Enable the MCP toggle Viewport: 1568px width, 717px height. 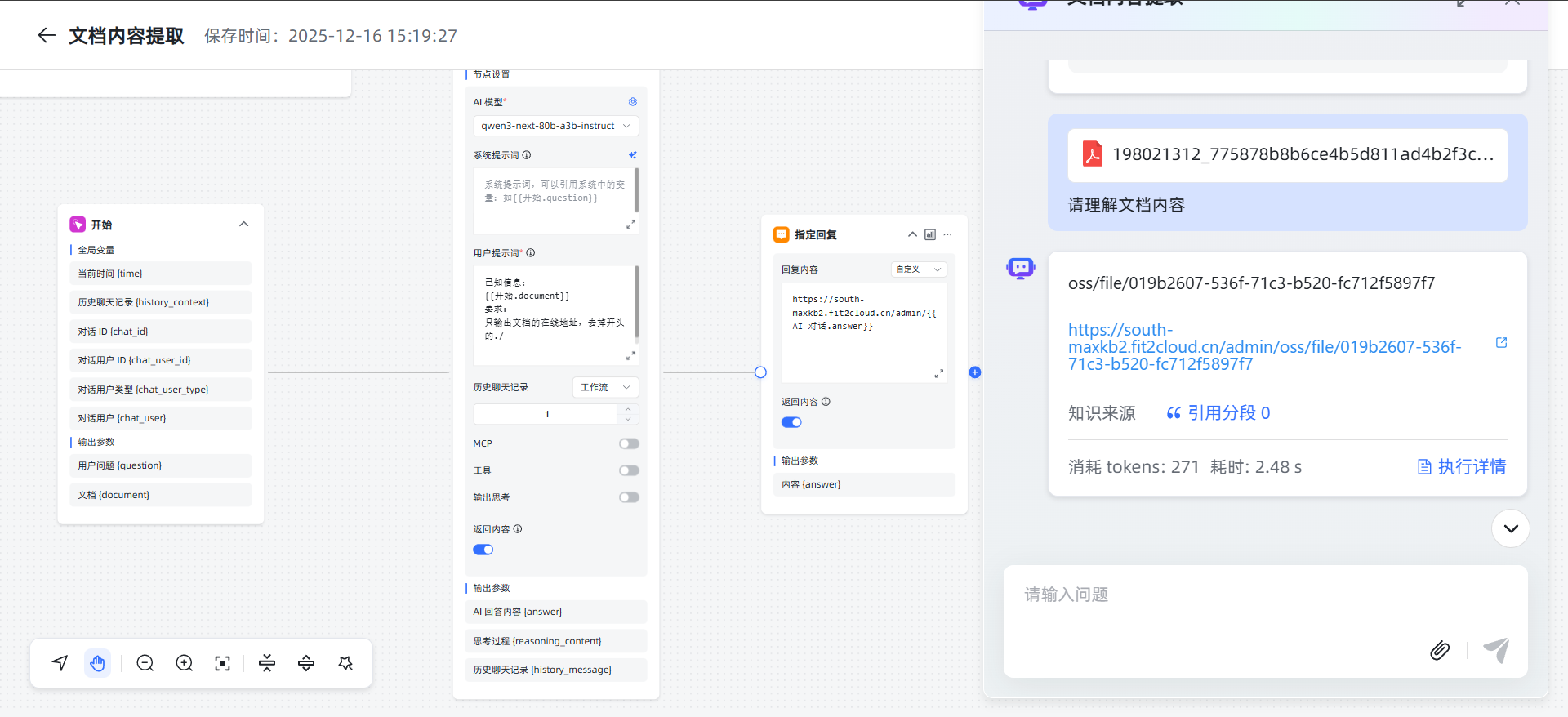(629, 443)
